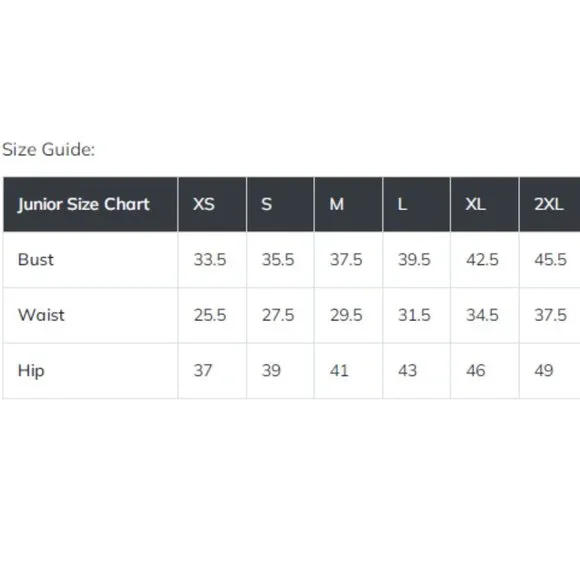Viewport: 580px width, 580px height.
Task: Click the XS column header
Action: click(212, 204)
